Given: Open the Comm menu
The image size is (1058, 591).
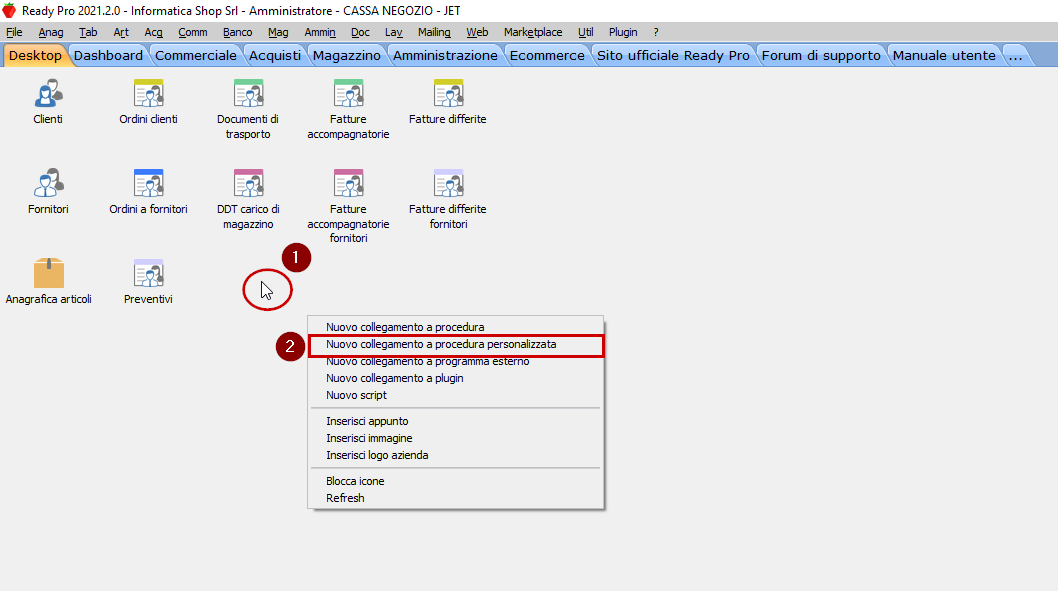Looking at the screenshot, I should 192,32.
